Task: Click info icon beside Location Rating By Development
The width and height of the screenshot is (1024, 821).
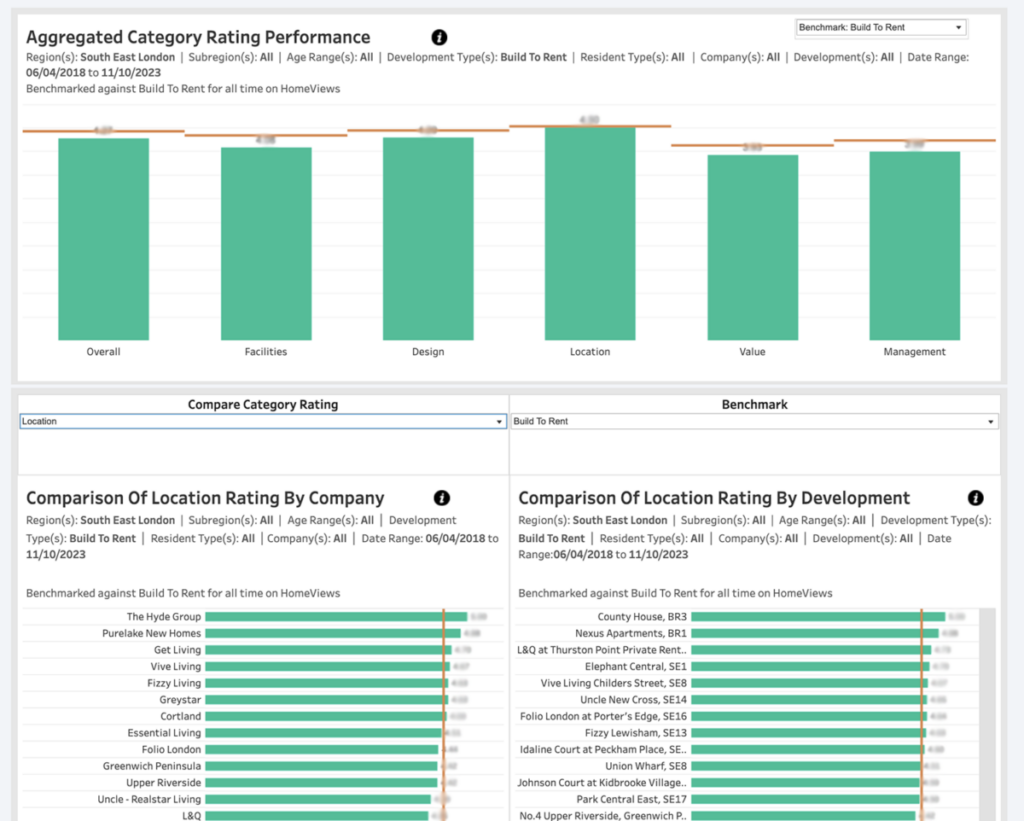Action: click(976, 498)
